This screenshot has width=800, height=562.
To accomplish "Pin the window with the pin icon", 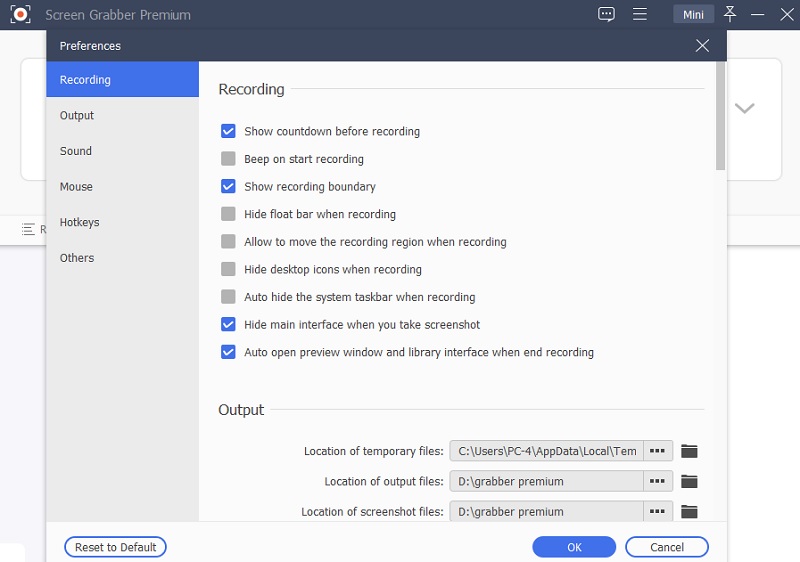I will [730, 14].
